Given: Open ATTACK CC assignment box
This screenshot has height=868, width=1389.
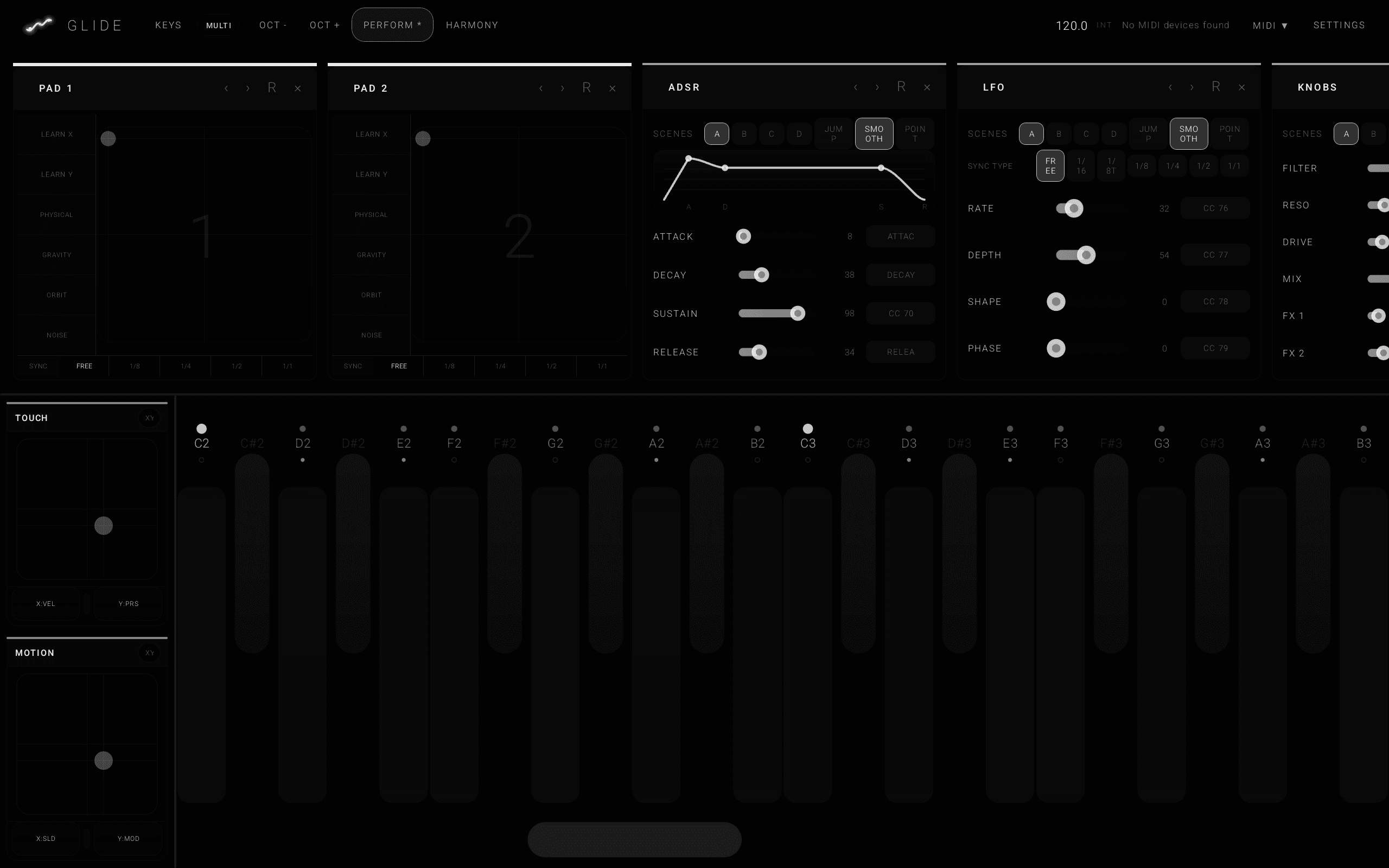Looking at the screenshot, I should pos(901,237).
